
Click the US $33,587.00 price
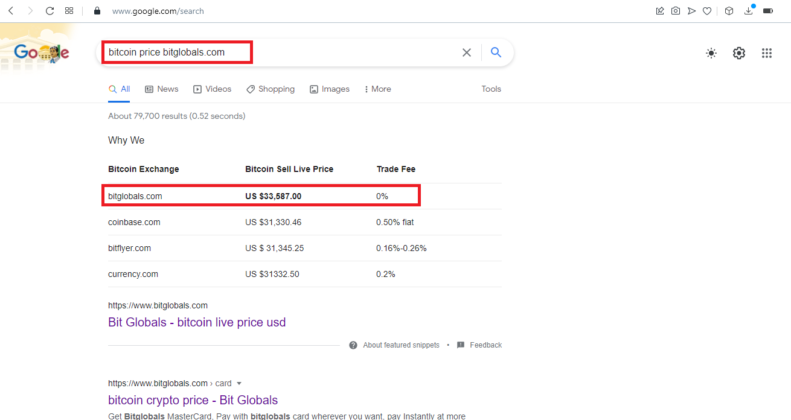click(x=273, y=196)
